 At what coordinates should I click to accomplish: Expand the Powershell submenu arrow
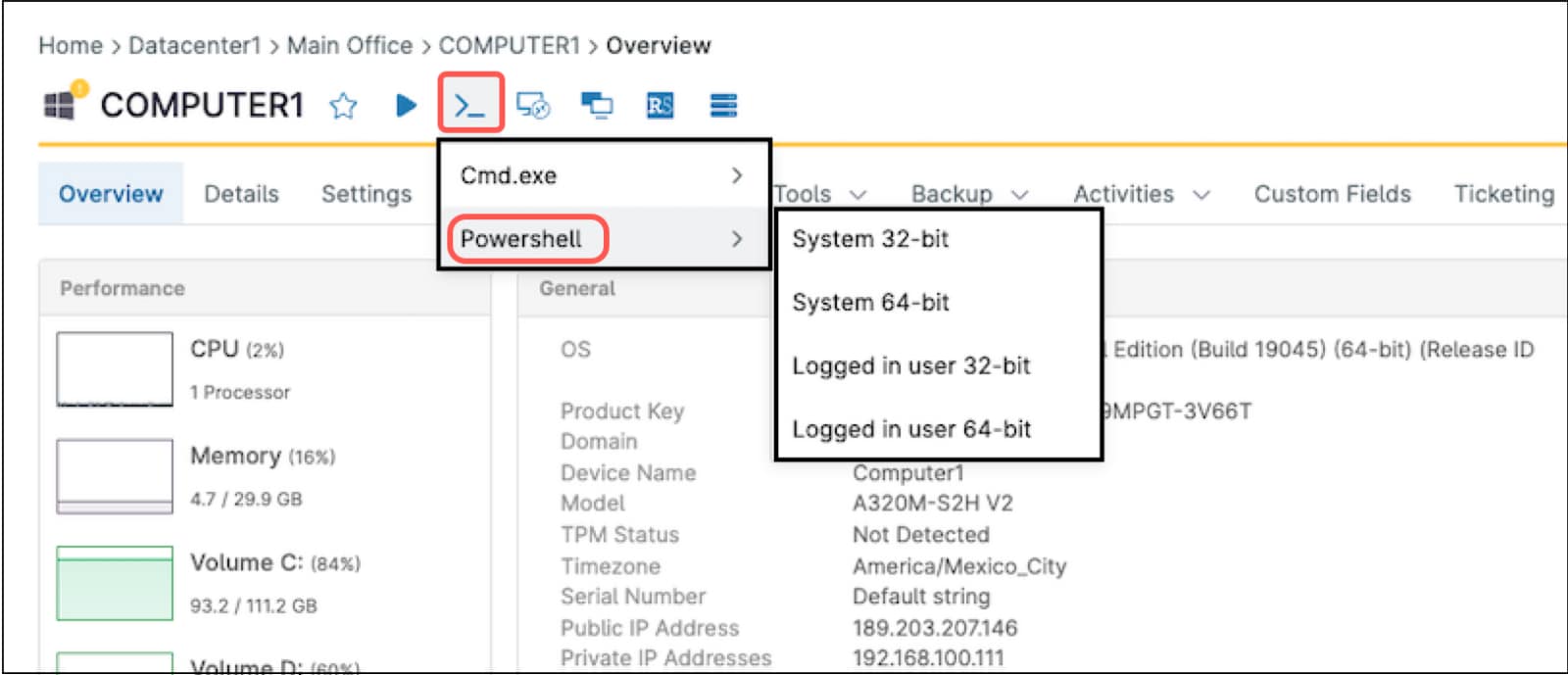click(x=737, y=238)
